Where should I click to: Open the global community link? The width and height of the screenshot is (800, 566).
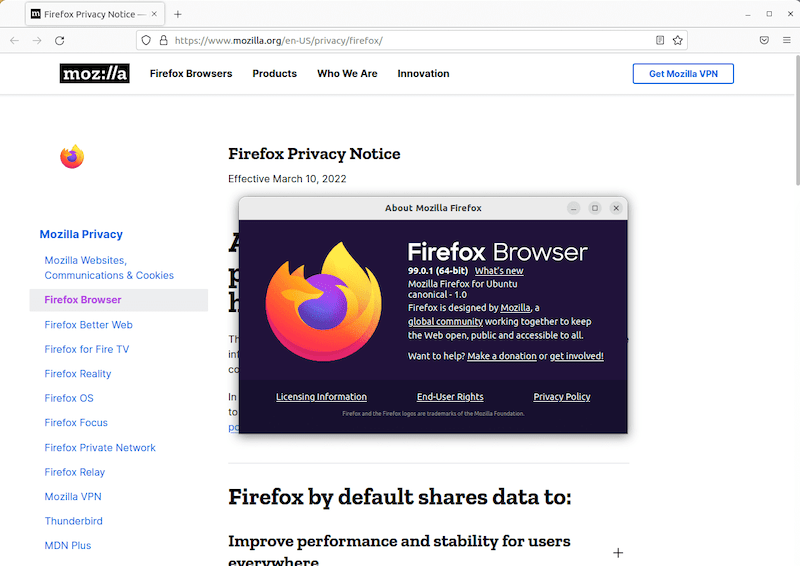click(x=445, y=322)
